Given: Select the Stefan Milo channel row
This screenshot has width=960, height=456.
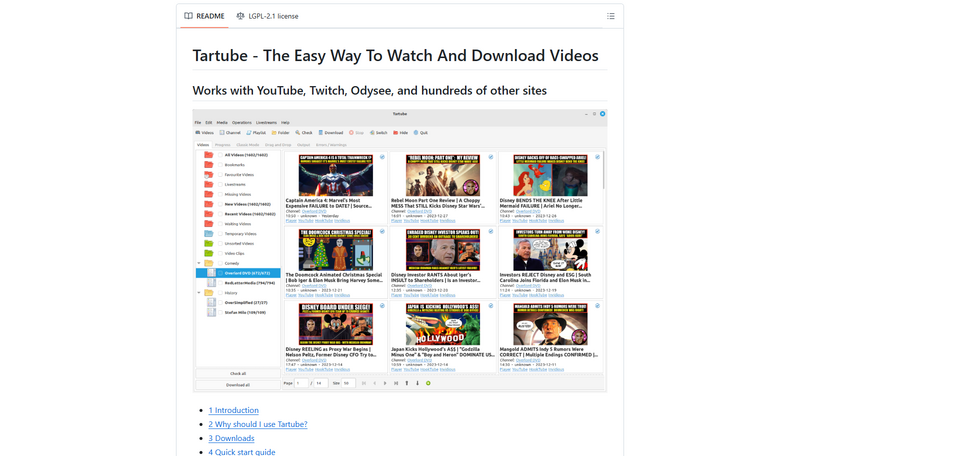Looking at the screenshot, I should pos(238,312).
